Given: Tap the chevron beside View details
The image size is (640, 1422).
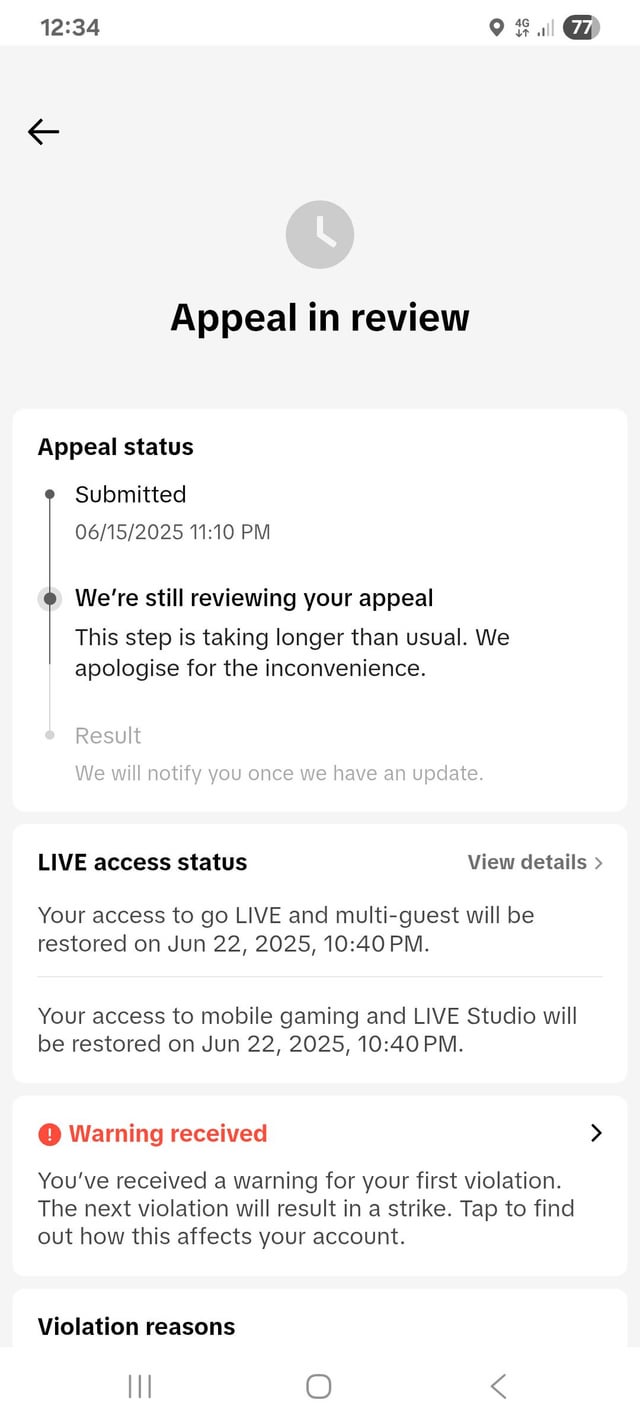Looking at the screenshot, I should coord(598,862).
